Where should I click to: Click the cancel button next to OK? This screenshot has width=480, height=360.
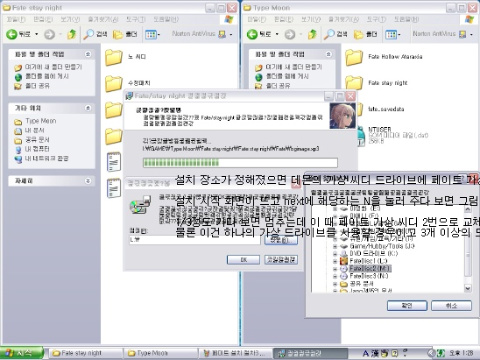click(x=281, y=259)
